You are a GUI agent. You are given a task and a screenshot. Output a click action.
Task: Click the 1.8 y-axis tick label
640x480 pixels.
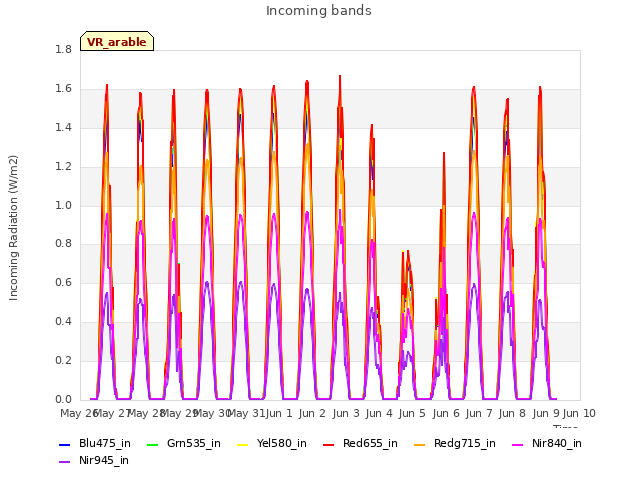(63, 49)
